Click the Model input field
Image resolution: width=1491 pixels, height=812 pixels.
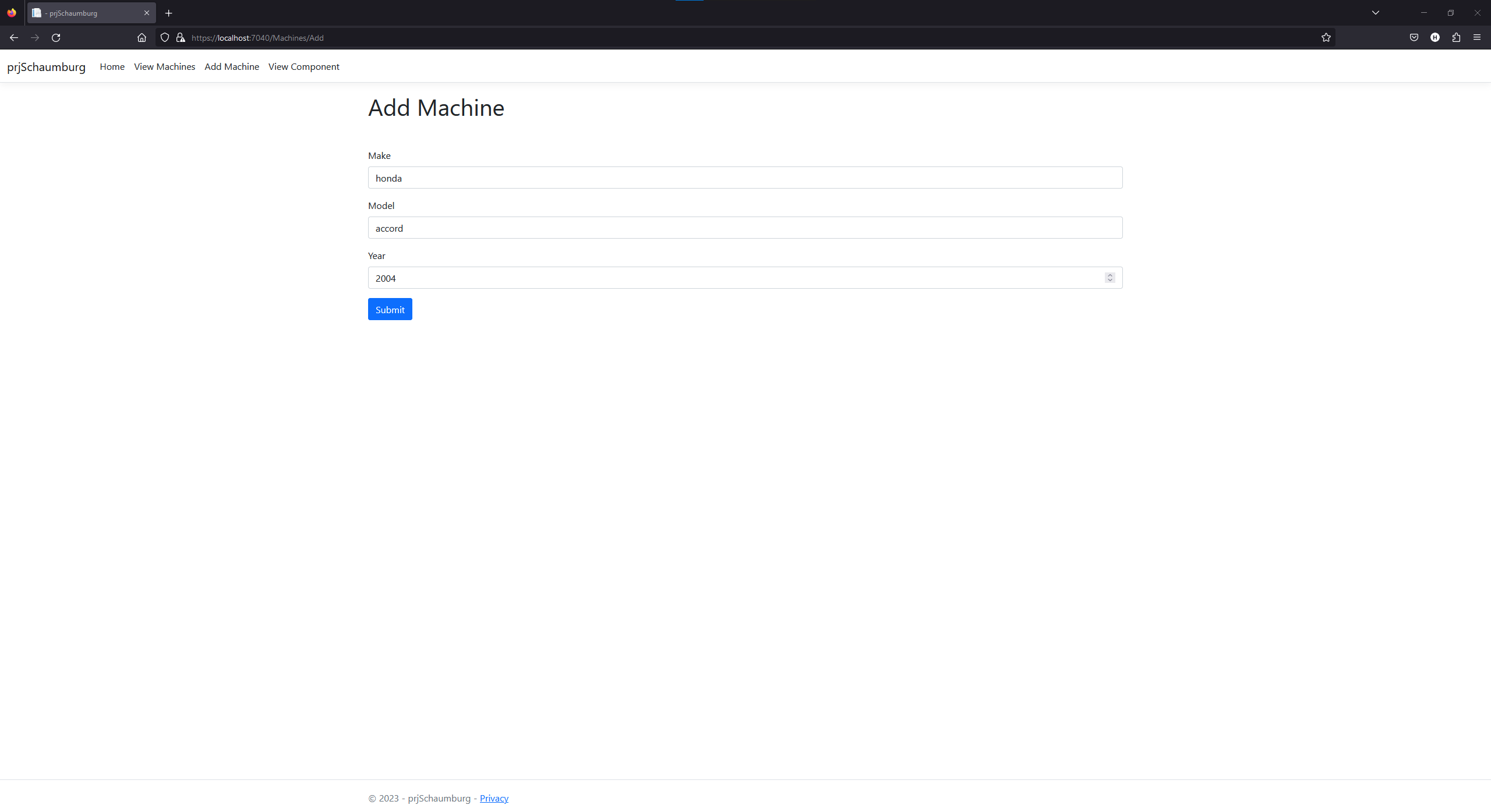coord(745,228)
